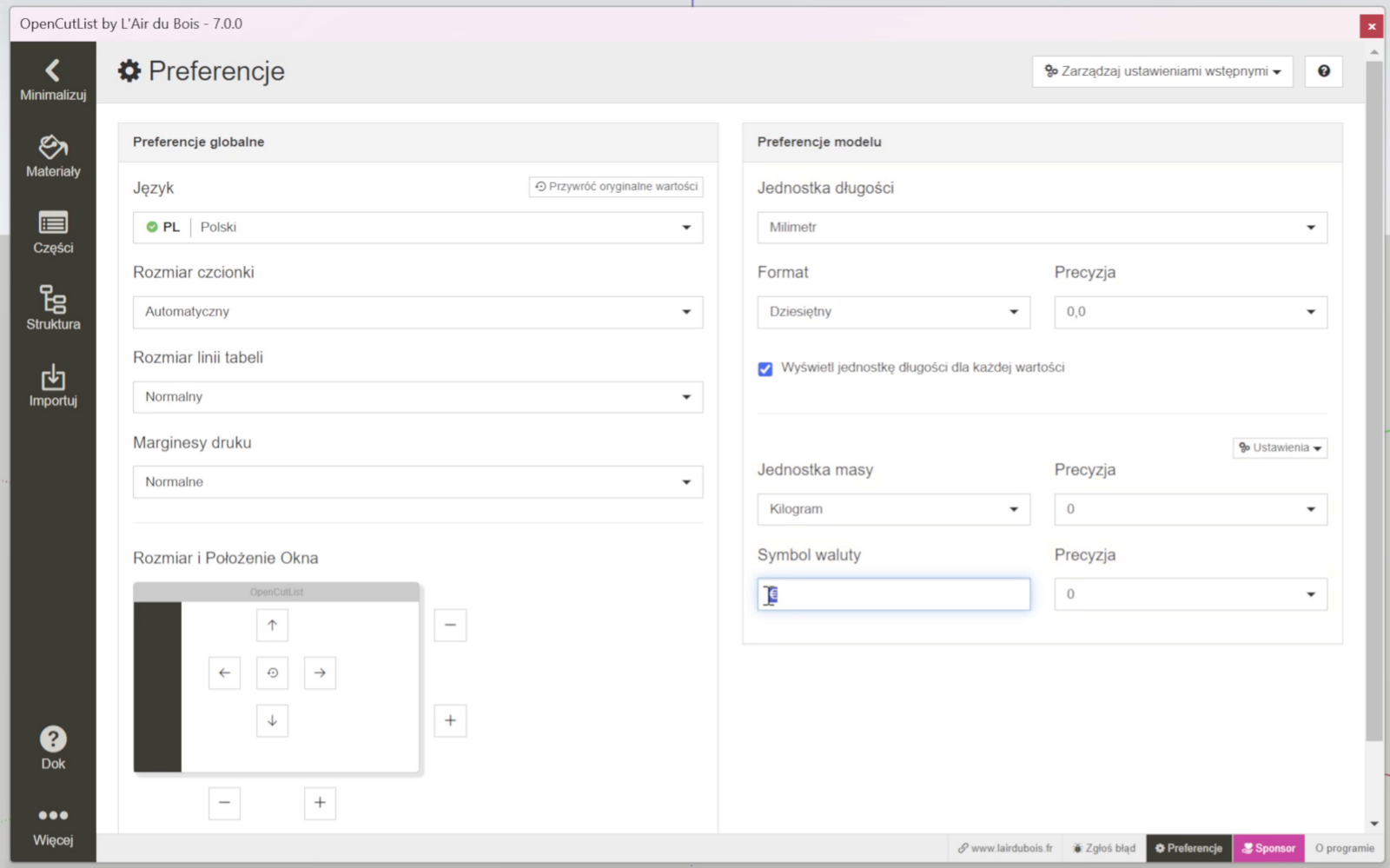1390x868 pixels.
Task: Expand the Język language dropdown
Action: pos(418,228)
